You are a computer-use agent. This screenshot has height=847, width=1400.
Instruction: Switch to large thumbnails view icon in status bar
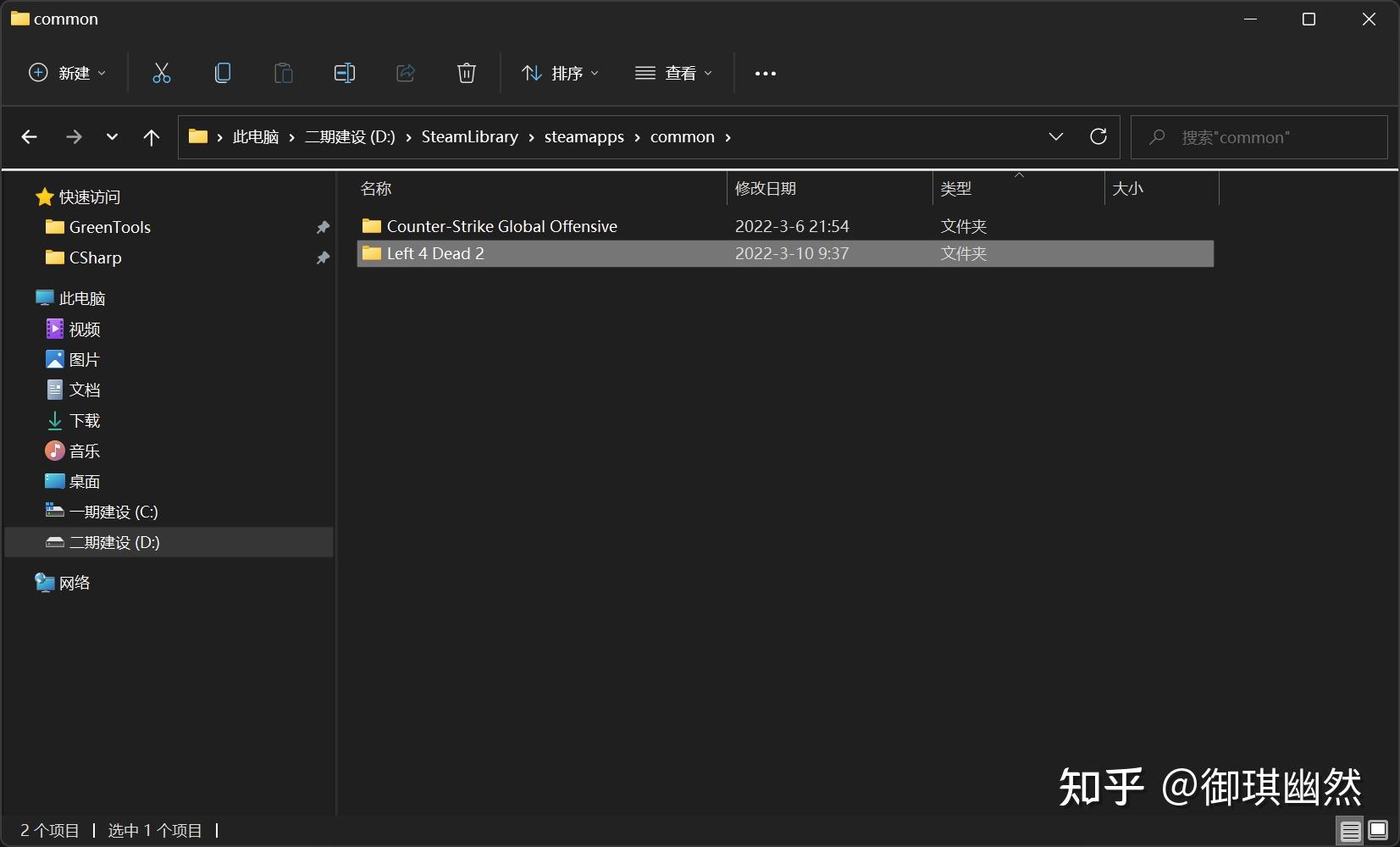tap(1378, 831)
